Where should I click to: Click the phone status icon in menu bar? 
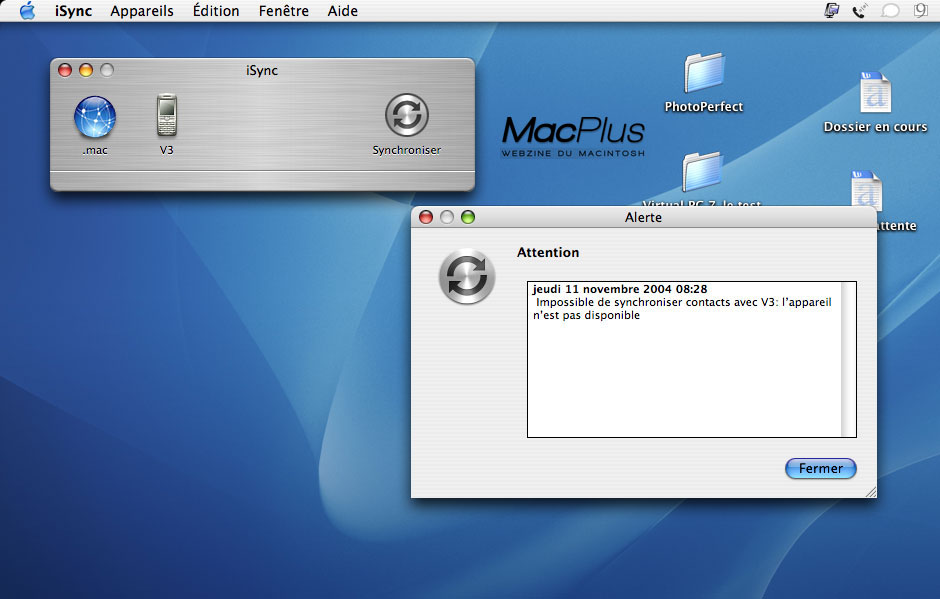pos(860,10)
